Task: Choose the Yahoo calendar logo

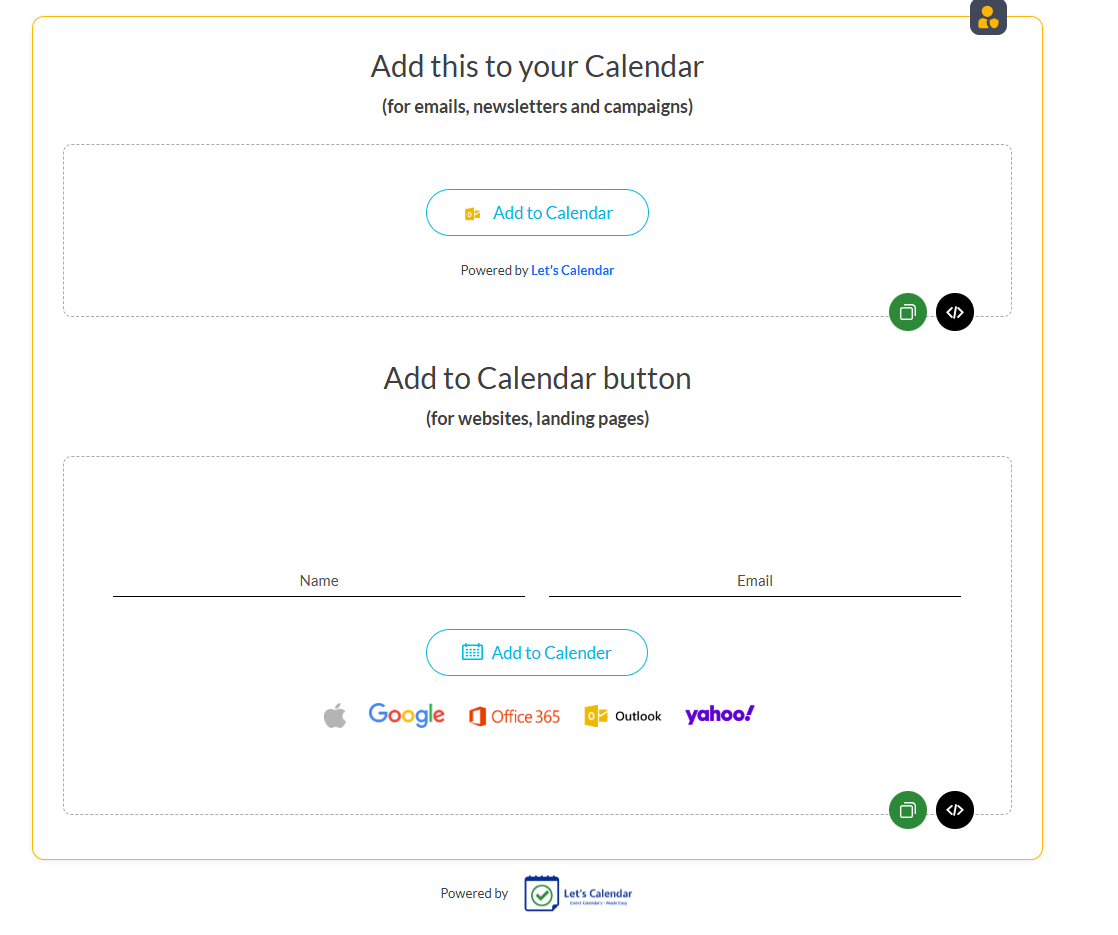Action: coord(719,714)
